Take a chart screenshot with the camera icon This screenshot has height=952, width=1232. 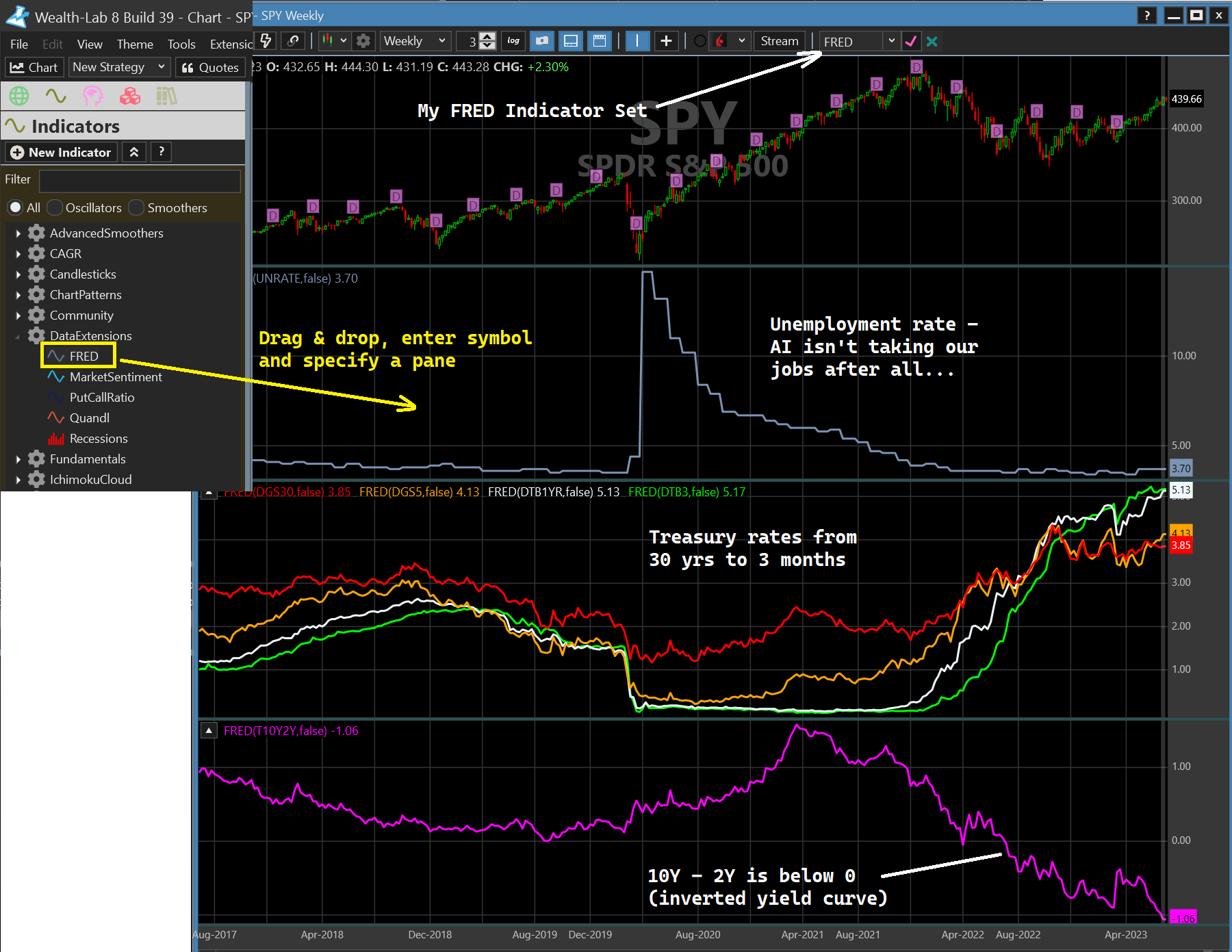point(541,41)
